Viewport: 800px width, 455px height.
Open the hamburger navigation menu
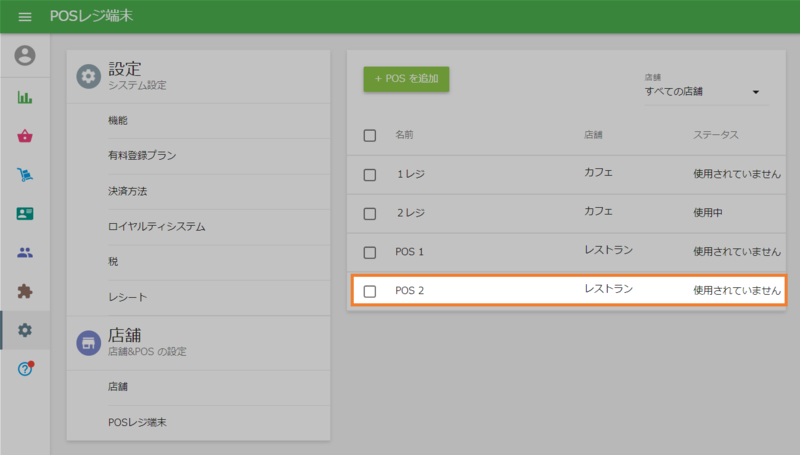[25, 17]
